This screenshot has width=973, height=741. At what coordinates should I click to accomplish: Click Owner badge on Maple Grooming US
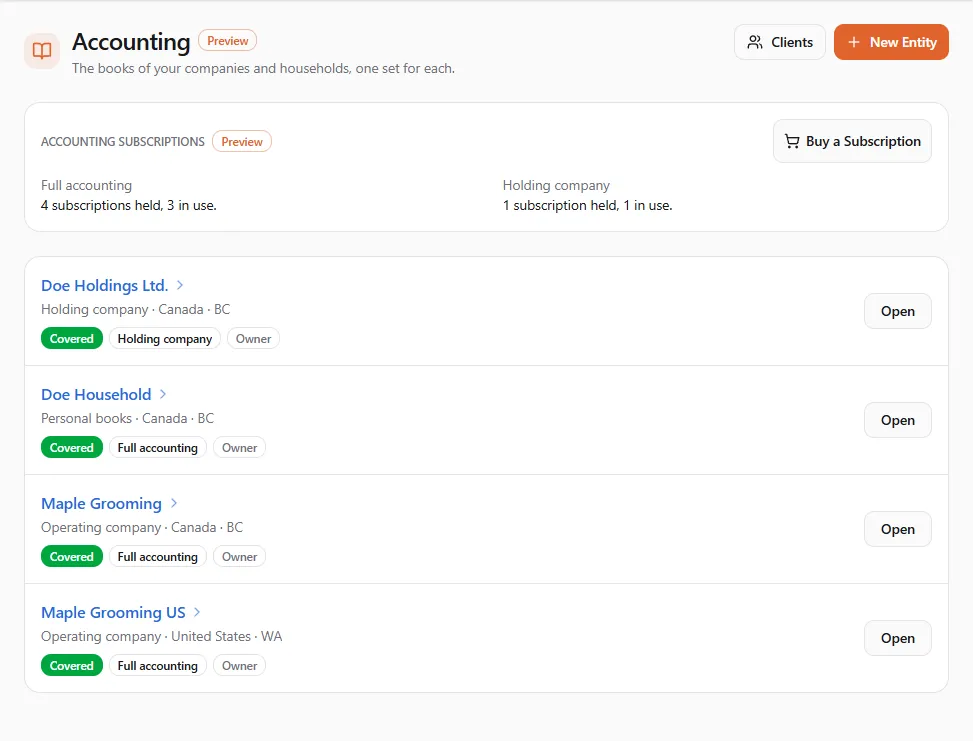pos(240,666)
